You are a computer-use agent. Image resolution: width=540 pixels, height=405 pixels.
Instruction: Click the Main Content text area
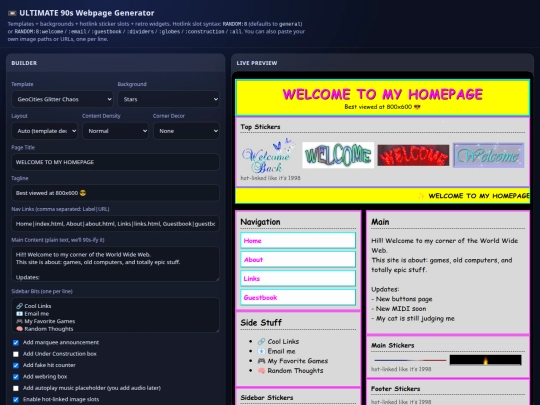click(115, 264)
